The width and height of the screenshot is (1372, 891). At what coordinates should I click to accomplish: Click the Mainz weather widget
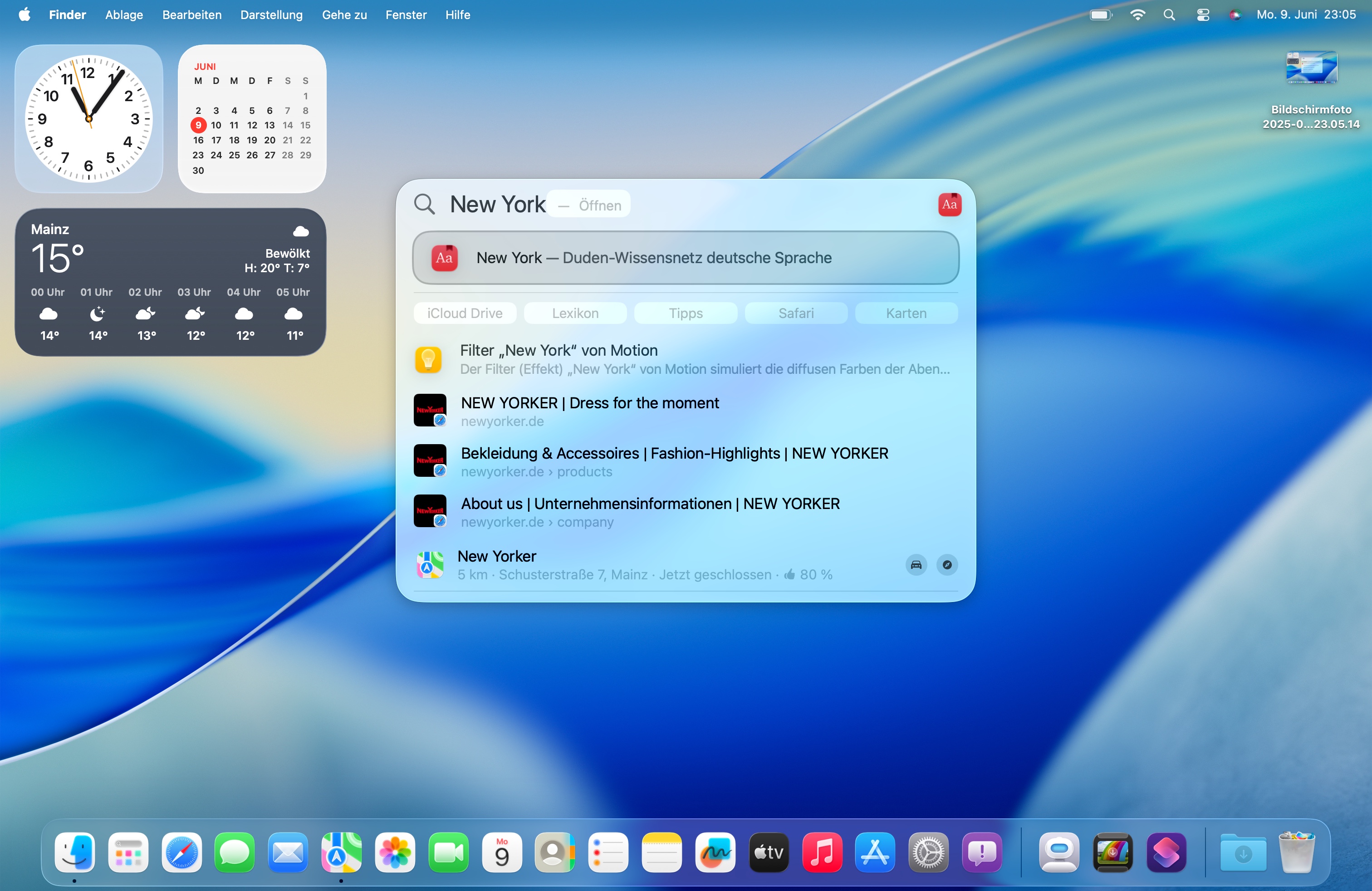170,282
